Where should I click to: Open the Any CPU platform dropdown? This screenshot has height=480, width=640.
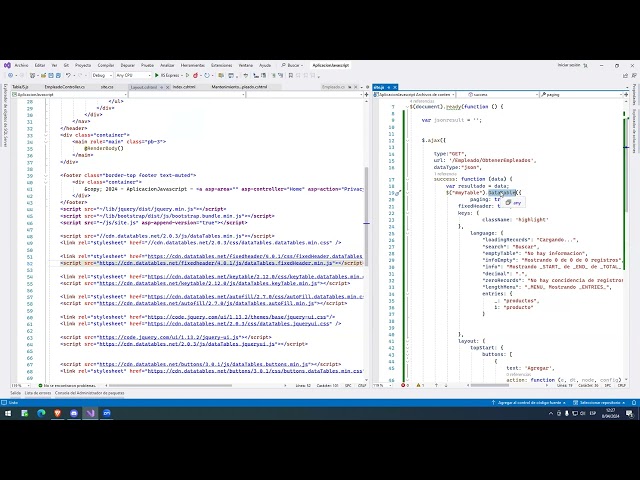(x=133, y=76)
